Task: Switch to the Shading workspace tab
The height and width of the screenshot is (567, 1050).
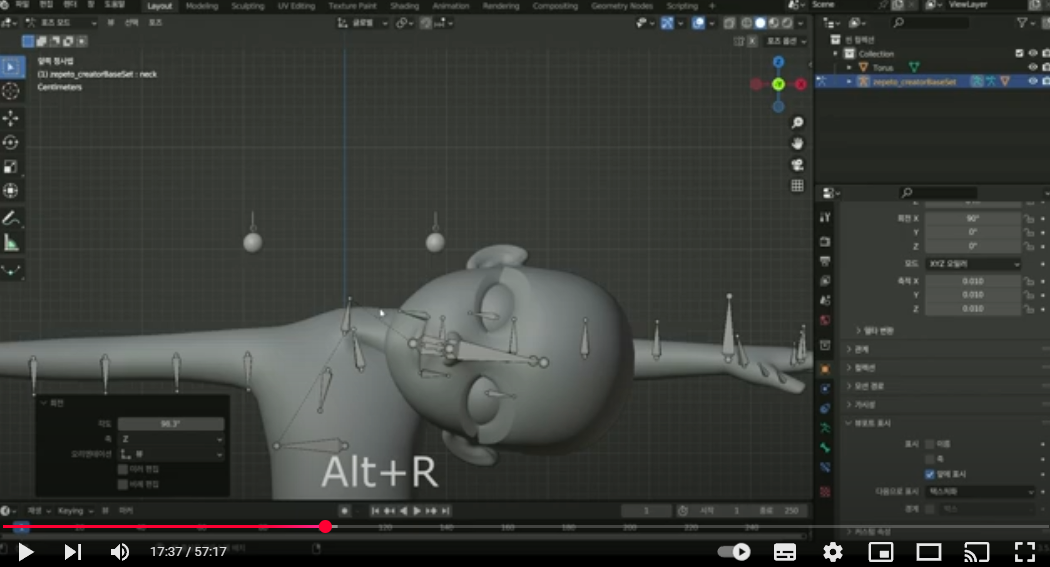Action: 404,6
